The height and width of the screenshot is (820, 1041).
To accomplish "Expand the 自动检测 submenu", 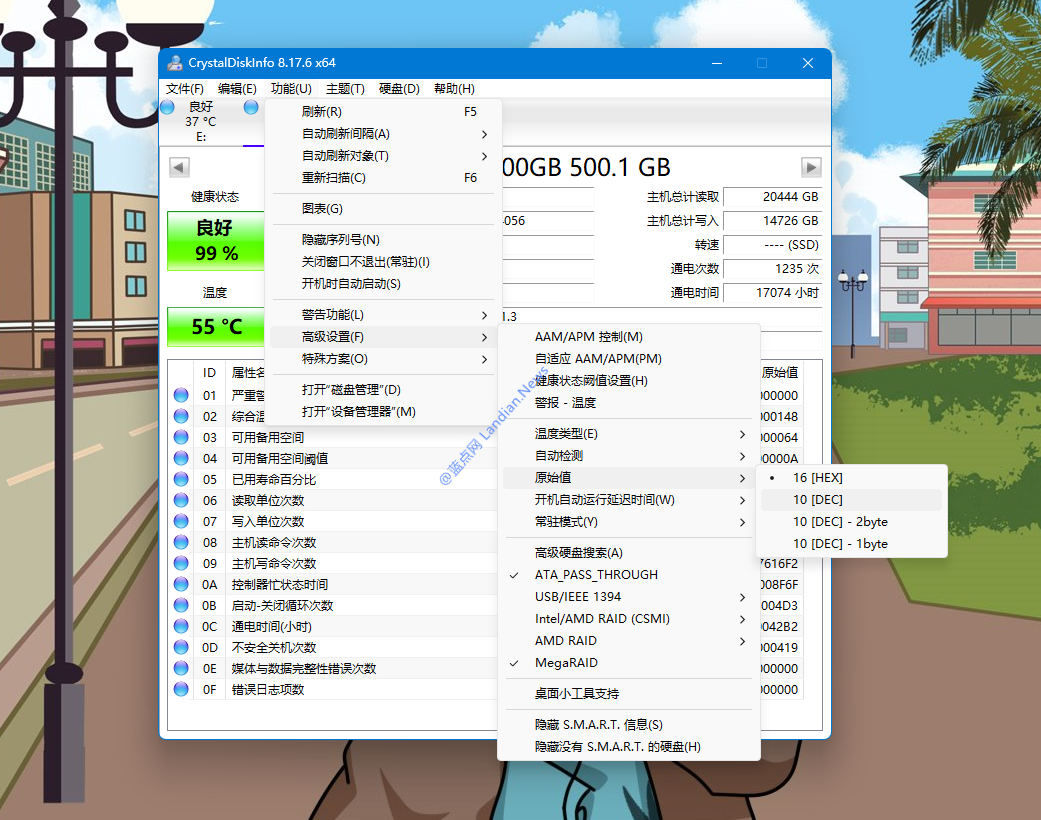I will tap(628, 456).
